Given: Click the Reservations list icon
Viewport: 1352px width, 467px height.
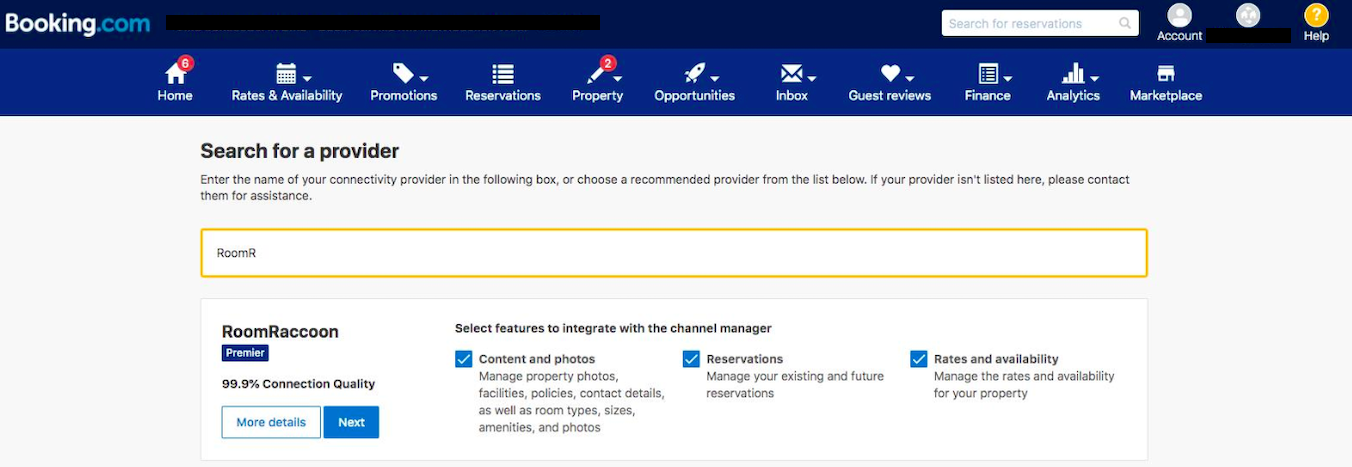Looking at the screenshot, I should tap(503, 74).
